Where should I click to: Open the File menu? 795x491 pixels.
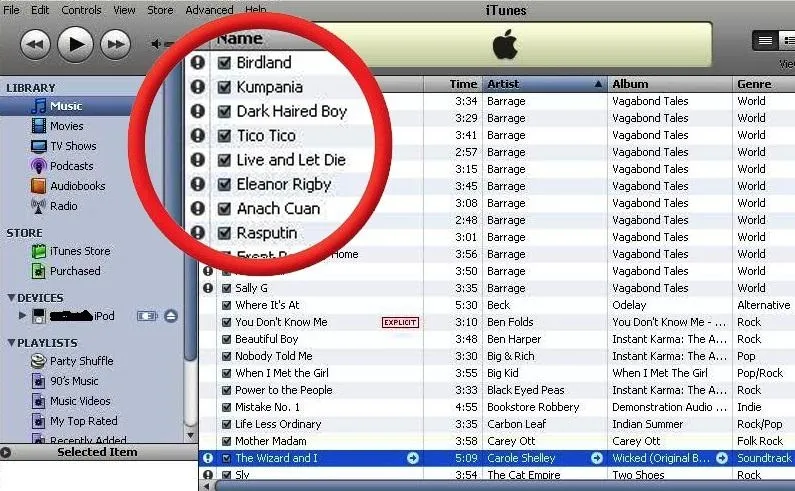pyautogui.click(x=11, y=10)
